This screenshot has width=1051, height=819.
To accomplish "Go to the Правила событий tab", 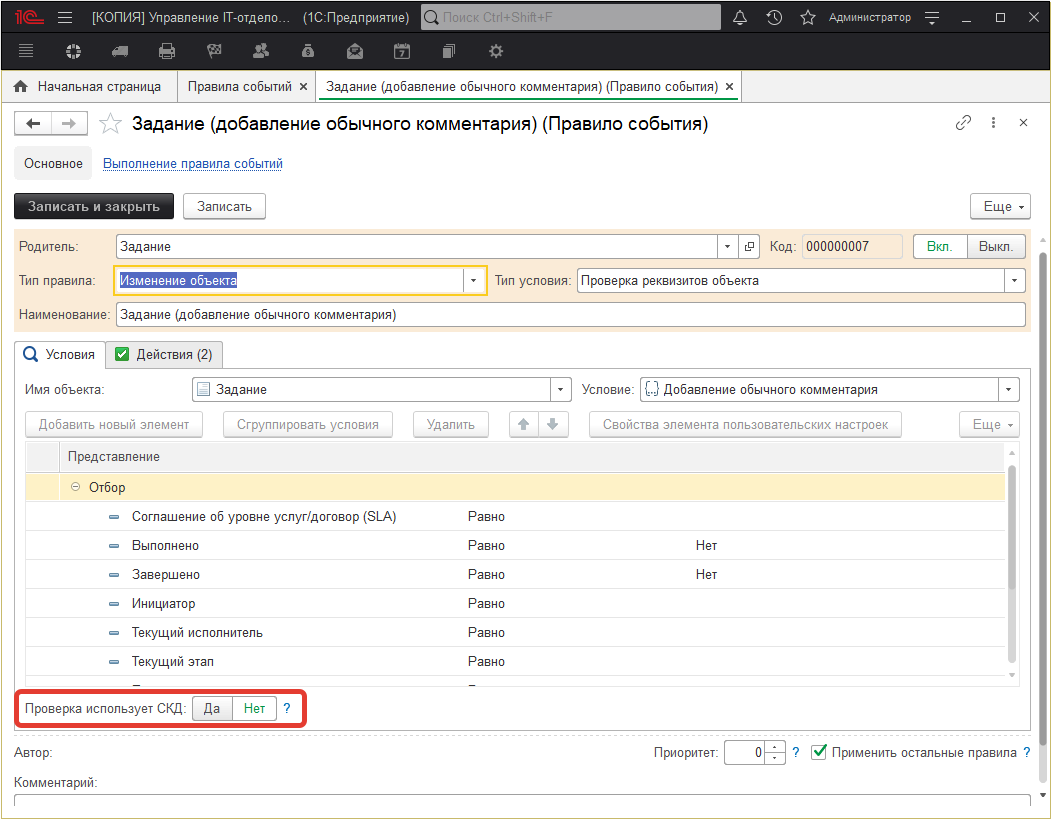I will pyautogui.click(x=240, y=86).
